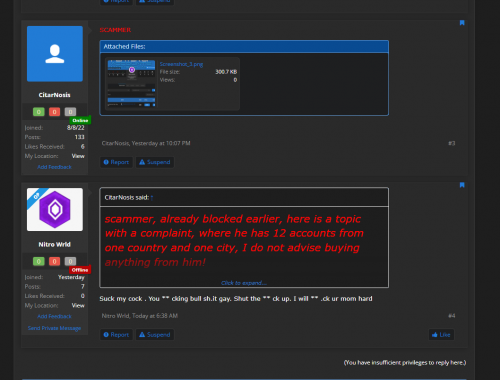This screenshot has width=500, height=380.
Task: Click red negative feedback badge for CitarNosis
Action: pyautogui.click(x=54, y=112)
